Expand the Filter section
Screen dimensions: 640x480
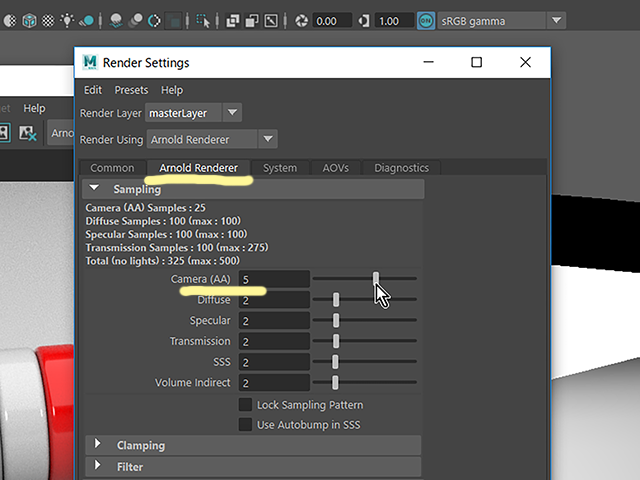click(97, 465)
